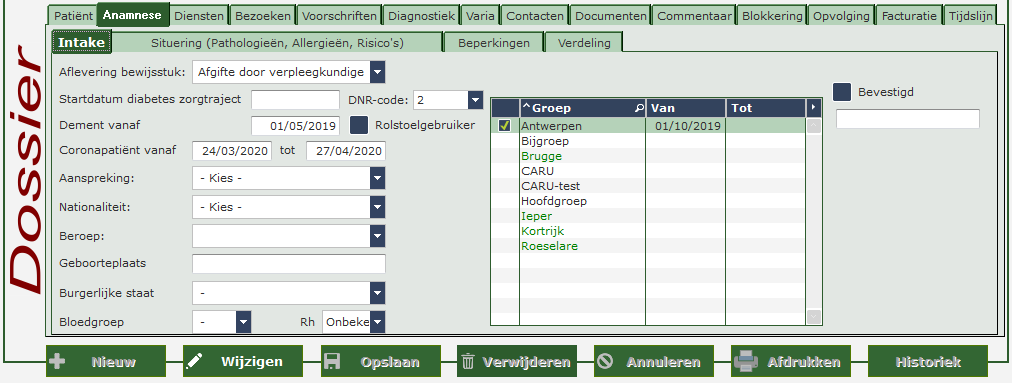The image size is (1012, 383).
Task: Open the Aflevering bewijsstuk dropdown
Action: point(378,72)
